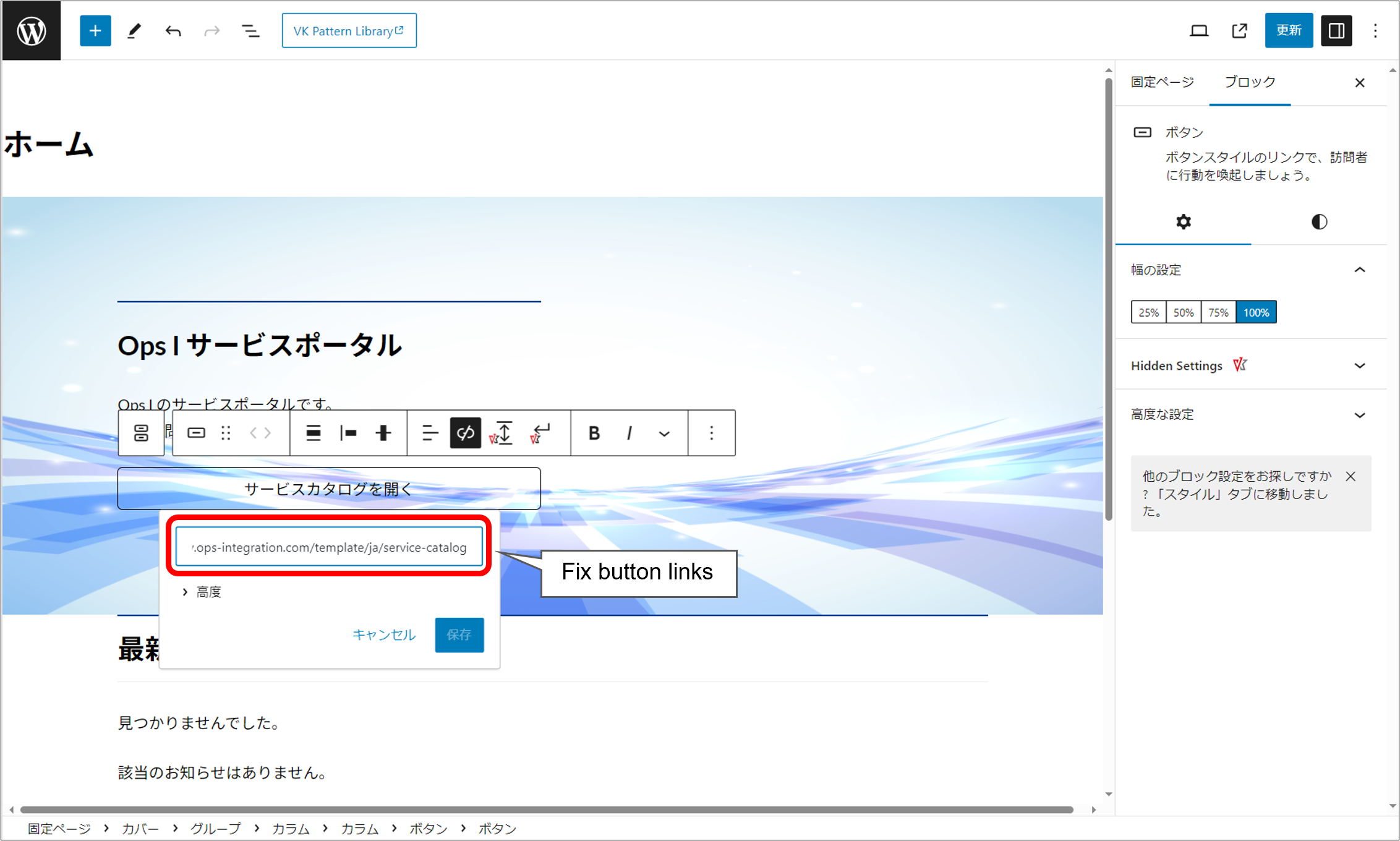Click the bold B formatting icon
Viewport: 1400px width, 841px height.
point(594,433)
